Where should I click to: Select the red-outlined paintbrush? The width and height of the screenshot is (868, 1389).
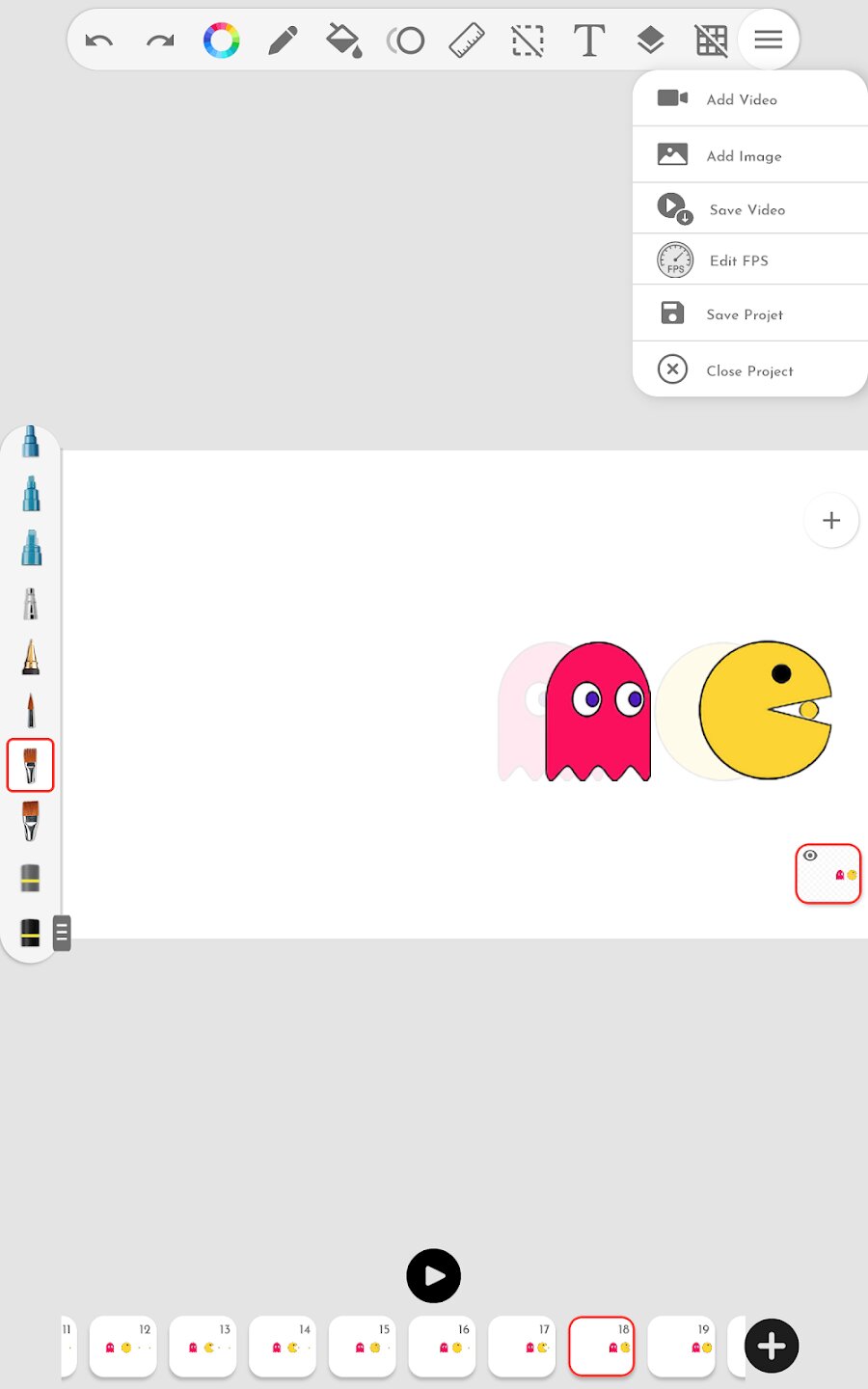(31, 766)
